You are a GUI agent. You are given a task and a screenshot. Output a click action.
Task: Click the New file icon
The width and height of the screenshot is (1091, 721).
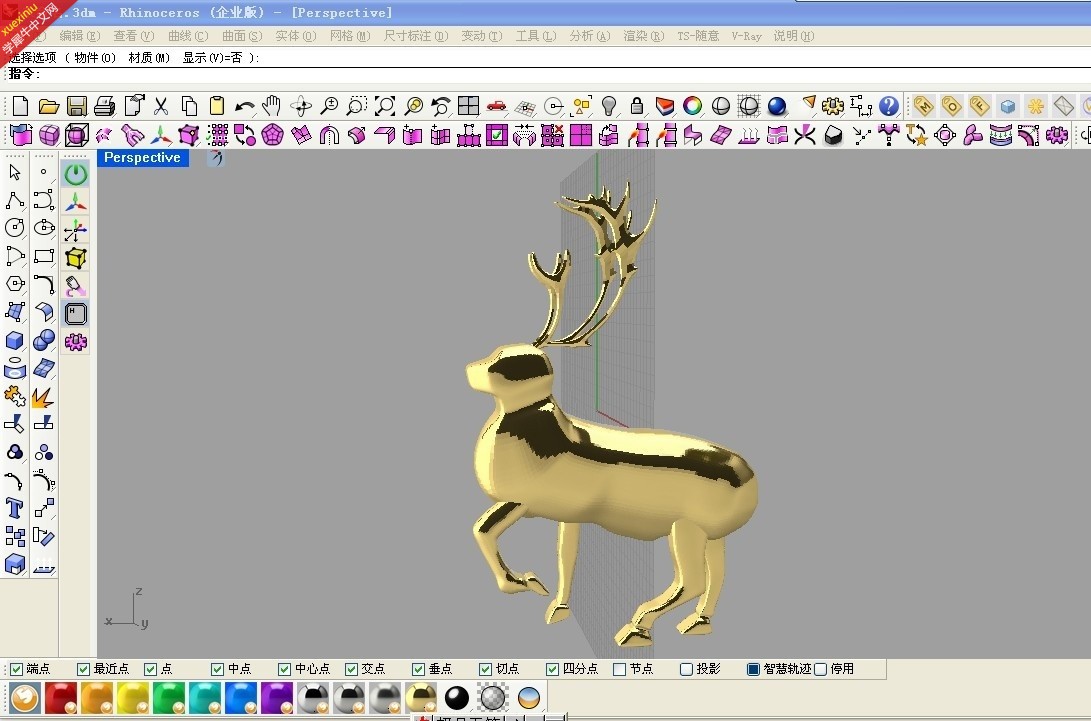tap(20, 106)
